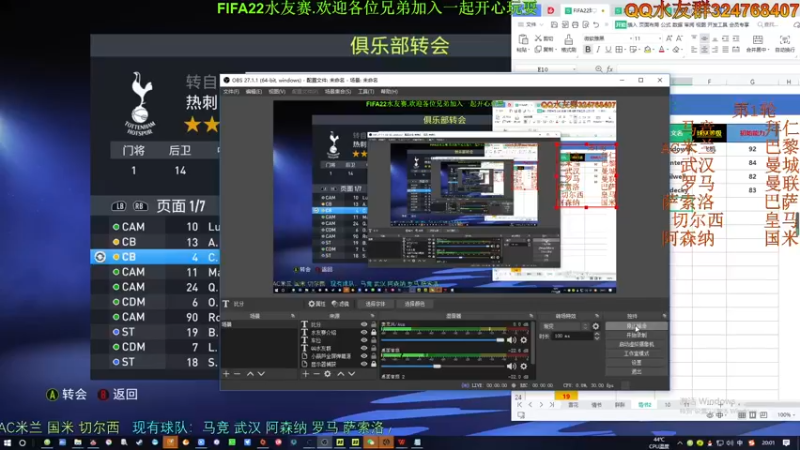The height and width of the screenshot is (450, 800).
Task: Open OBS 编辑(E) menu
Action: 254,91
